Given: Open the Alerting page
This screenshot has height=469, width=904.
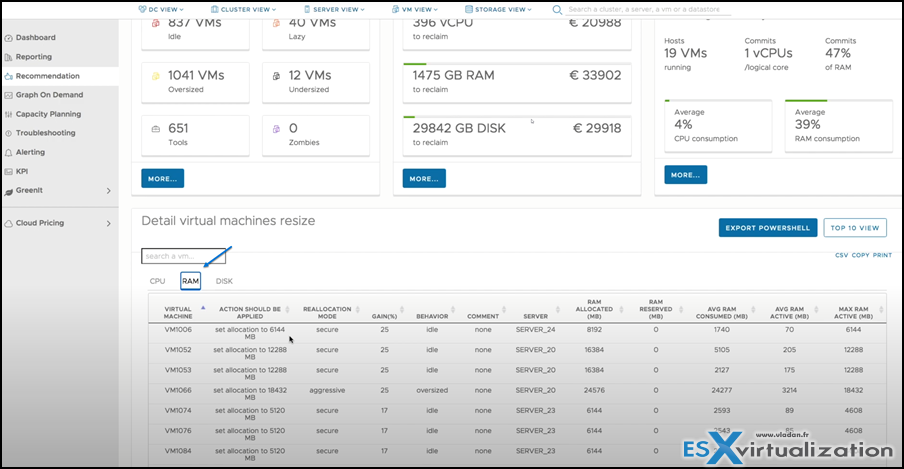Looking at the screenshot, I should tap(30, 152).
